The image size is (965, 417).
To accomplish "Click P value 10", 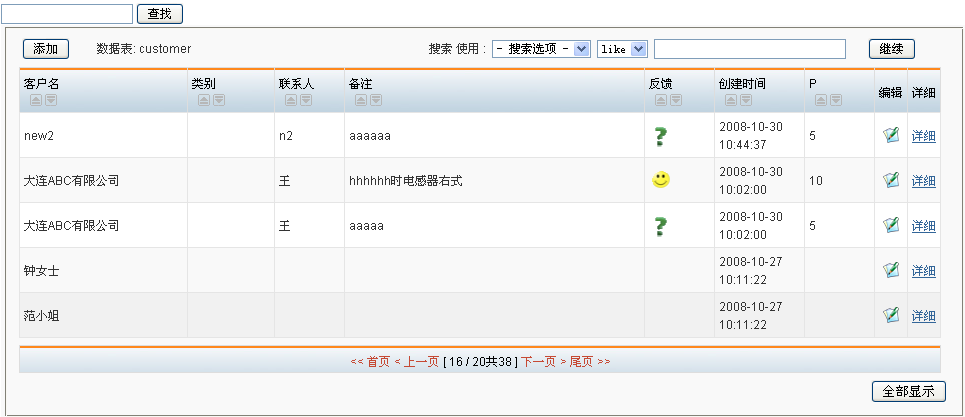I will (815, 181).
